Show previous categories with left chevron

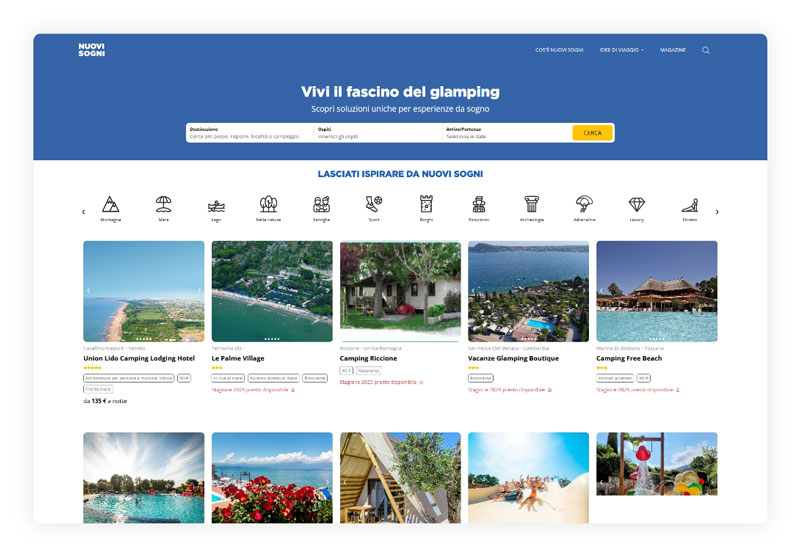click(84, 212)
